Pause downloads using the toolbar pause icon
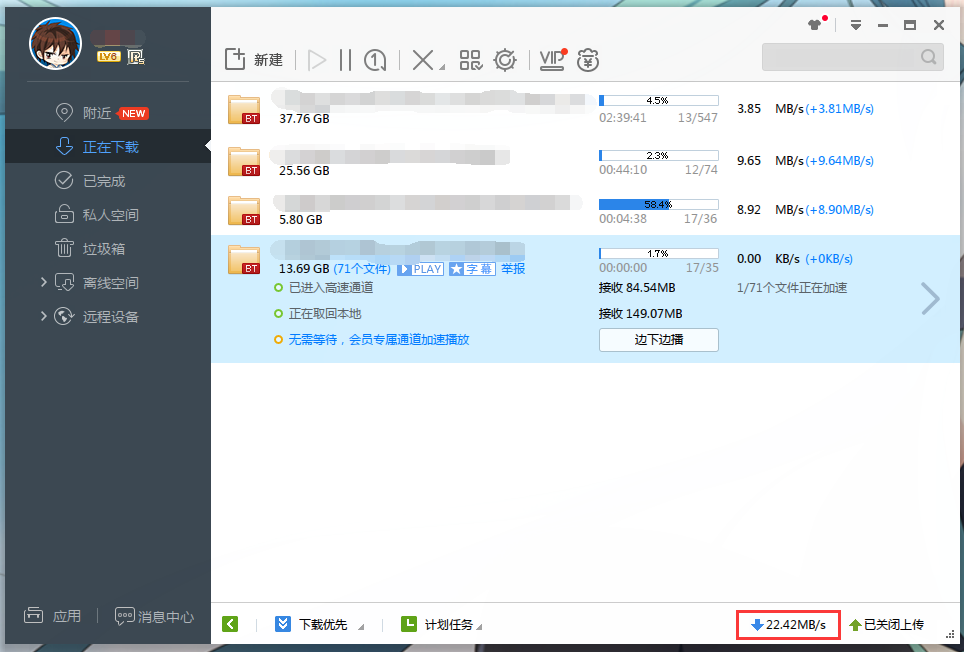The height and width of the screenshot is (652, 964). pyautogui.click(x=345, y=60)
